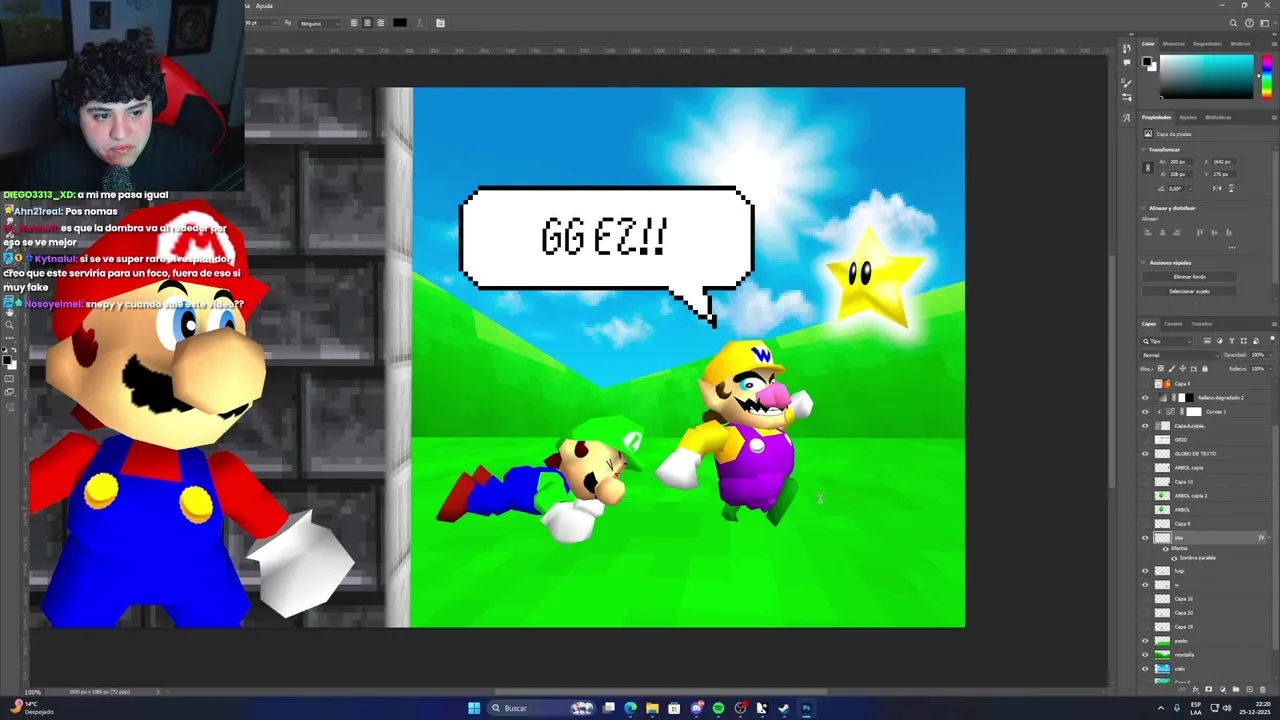Image resolution: width=1280 pixels, height=720 pixels.
Task: Click the center-align text icon in options bar
Action: [x=367, y=23]
